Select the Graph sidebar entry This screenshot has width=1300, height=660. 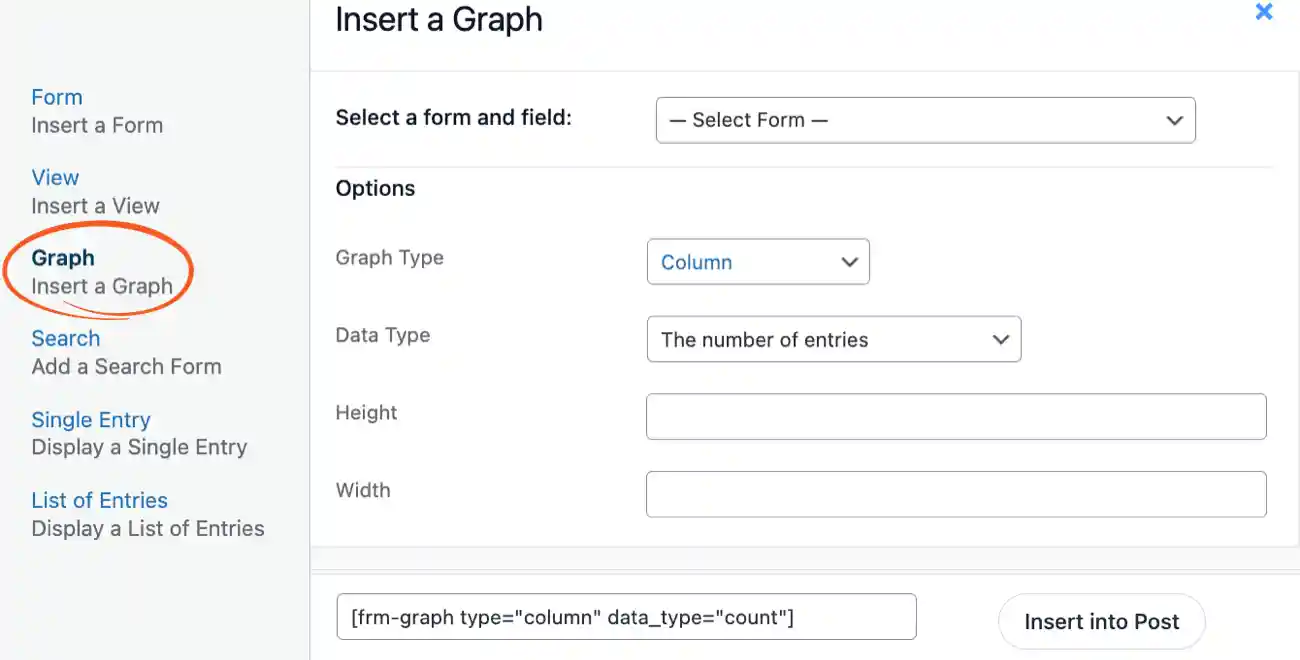(x=63, y=257)
